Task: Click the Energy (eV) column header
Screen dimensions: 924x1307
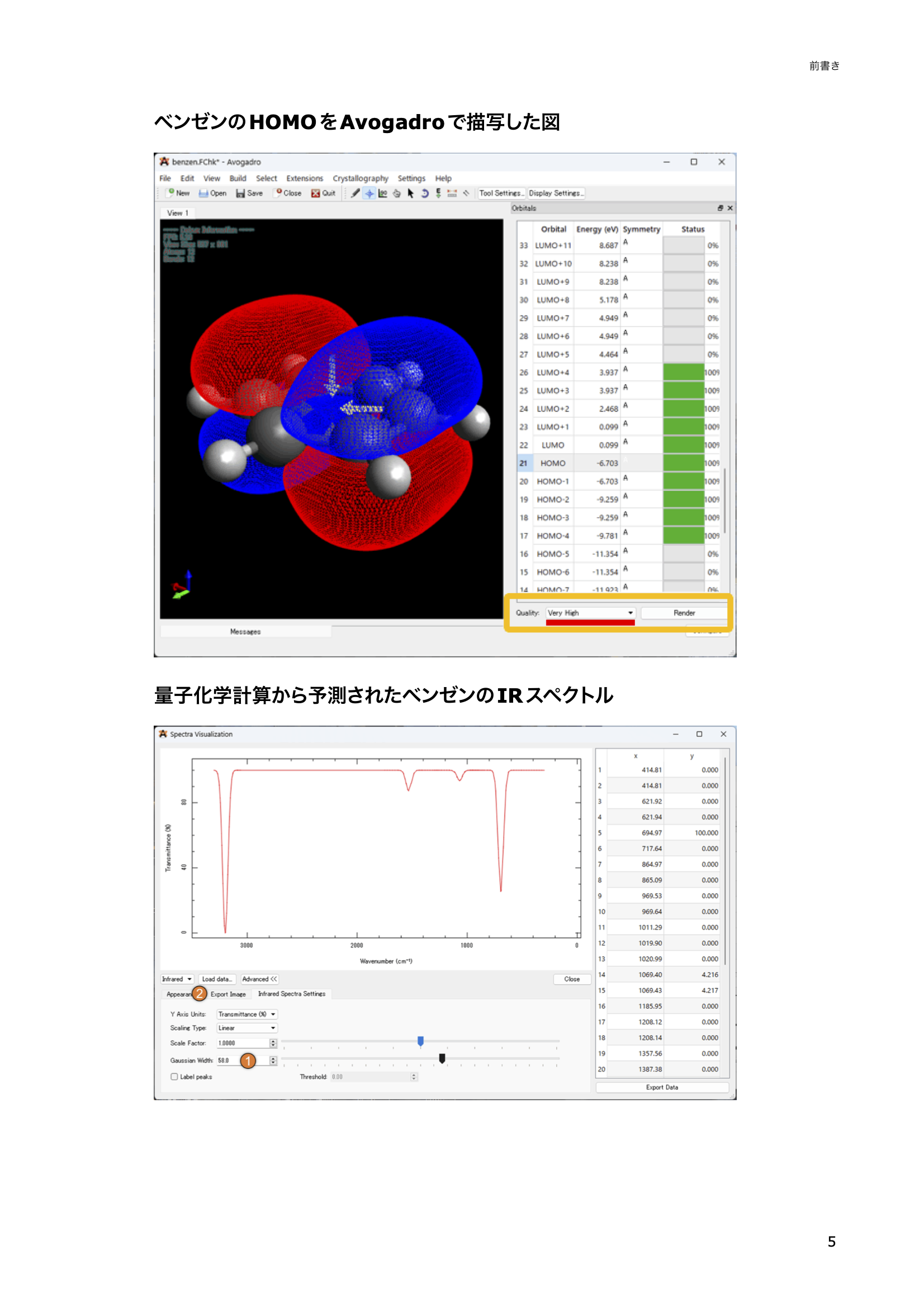Action: point(596,229)
